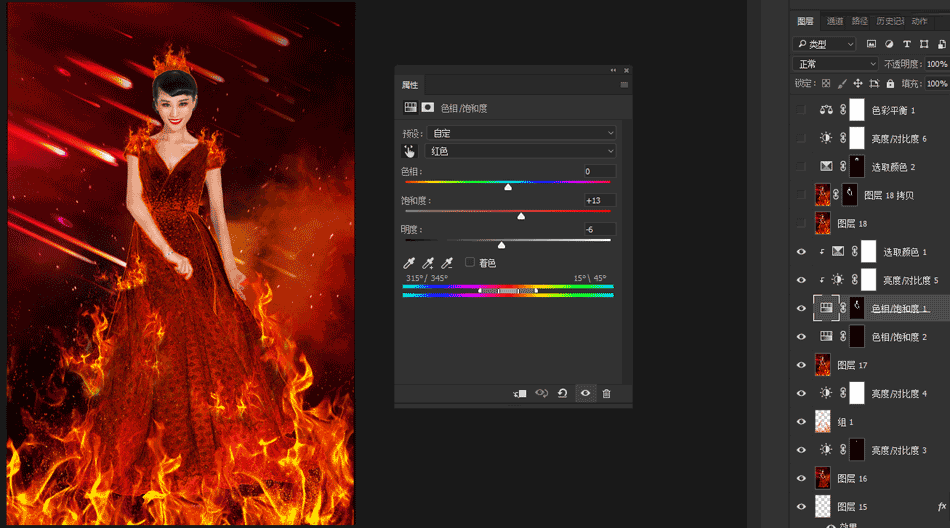Click the on-image targeted adjustment hand tool
The width and height of the screenshot is (950, 528).
[x=410, y=151]
